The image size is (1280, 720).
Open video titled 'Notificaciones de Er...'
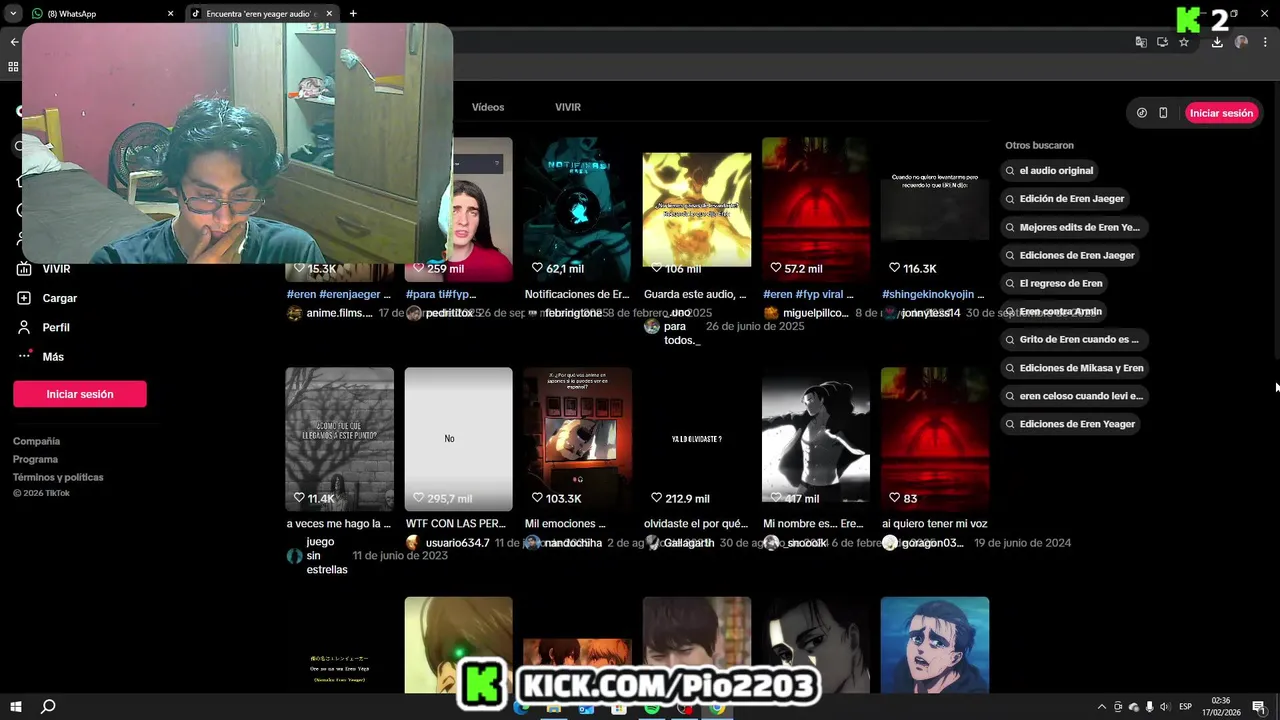pos(577,295)
